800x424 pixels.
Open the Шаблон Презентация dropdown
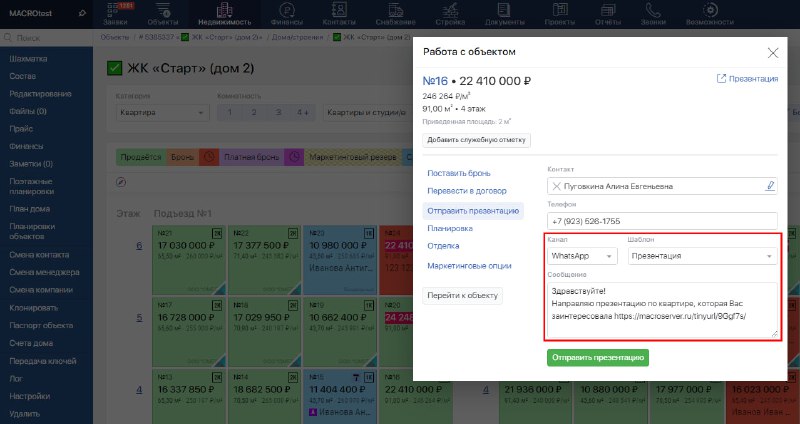pos(703,256)
